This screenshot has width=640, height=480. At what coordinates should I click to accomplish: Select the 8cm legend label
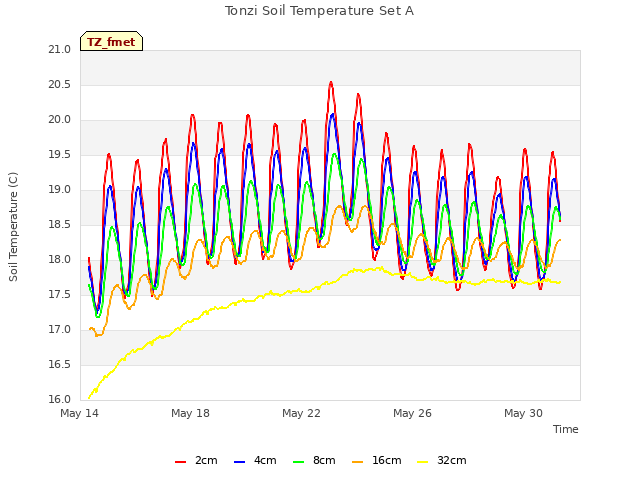[324, 460]
